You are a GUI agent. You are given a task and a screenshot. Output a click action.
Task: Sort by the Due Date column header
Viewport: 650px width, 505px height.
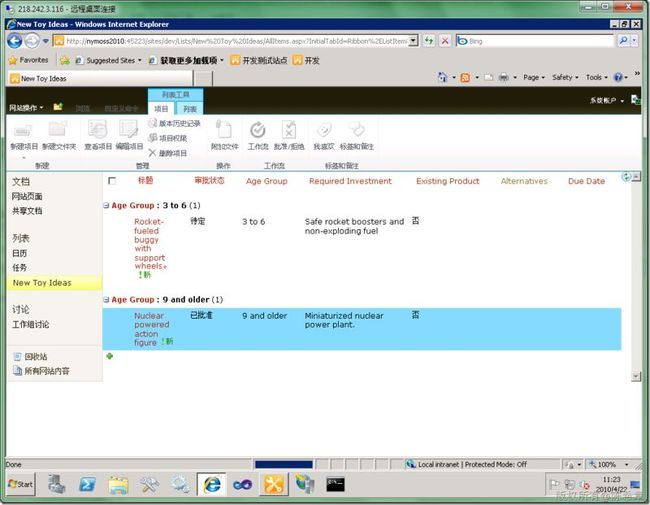pyautogui.click(x=586, y=181)
